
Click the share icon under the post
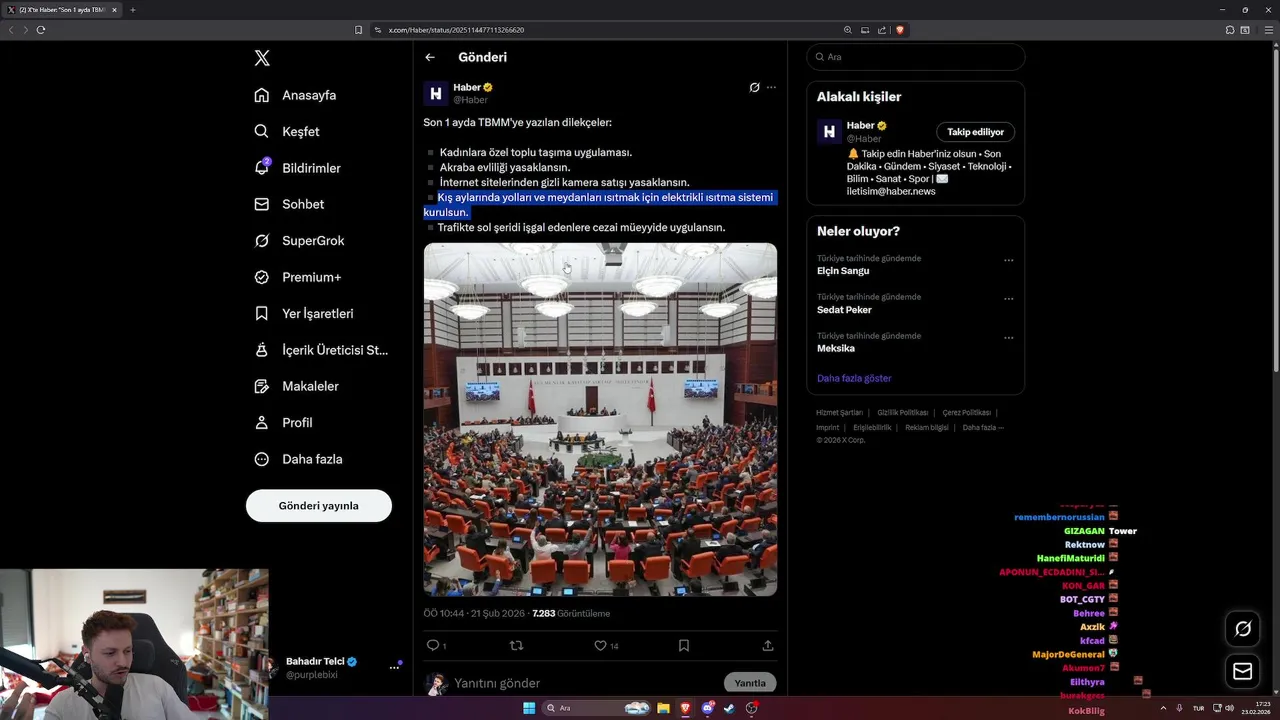click(x=768, y=646)
